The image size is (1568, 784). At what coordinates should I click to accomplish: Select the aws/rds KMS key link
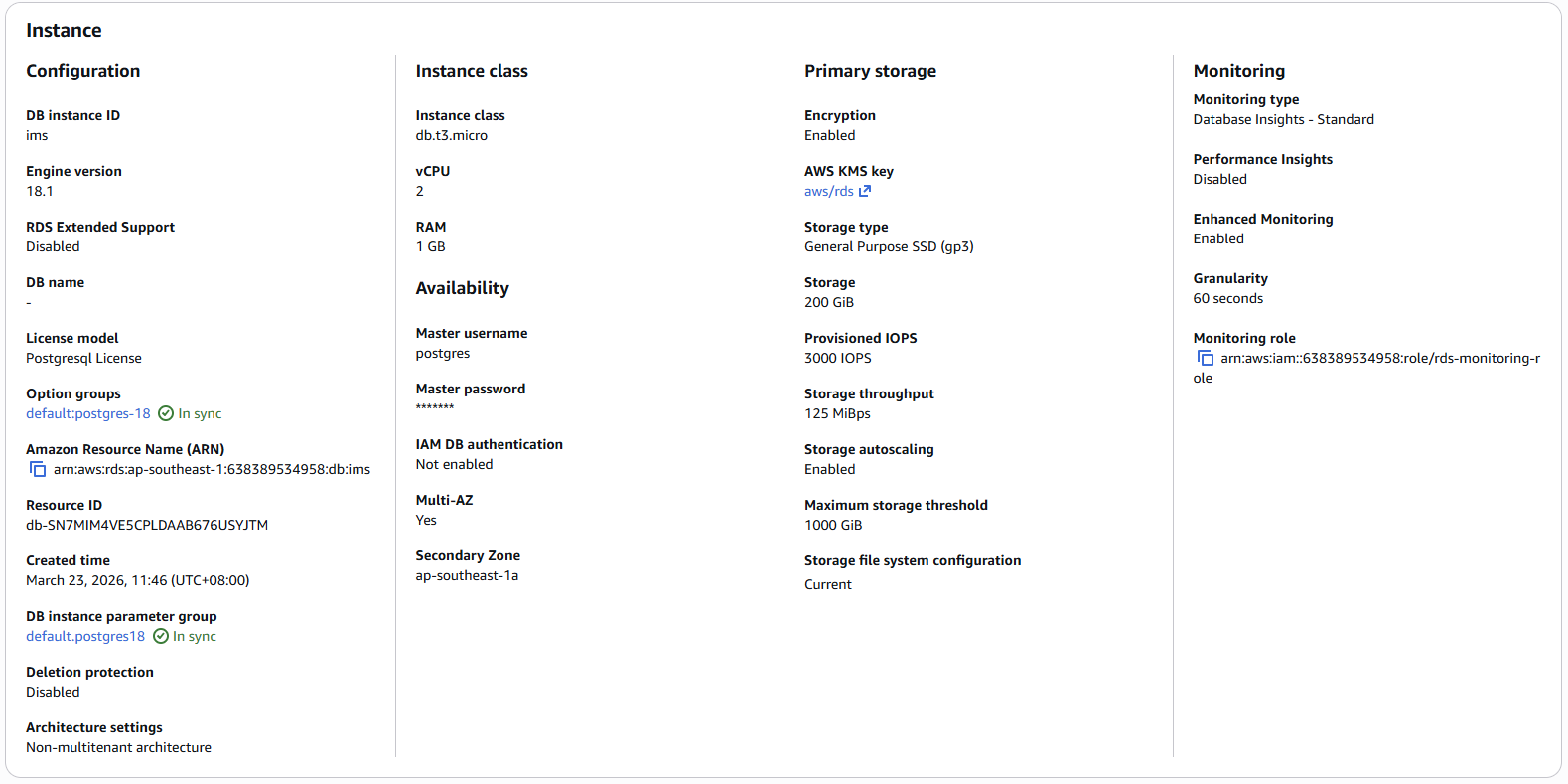pos(829,191)
